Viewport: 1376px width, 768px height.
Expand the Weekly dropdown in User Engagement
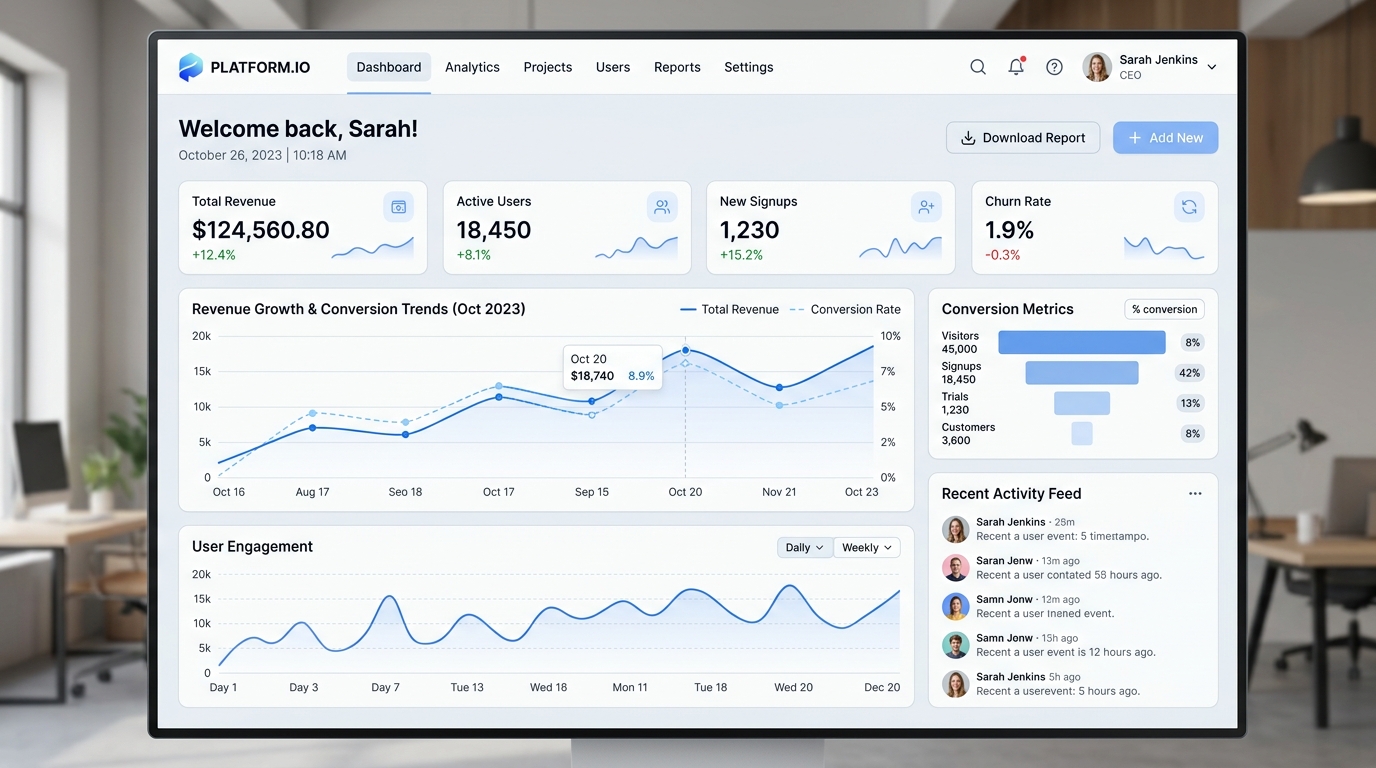(867, 548)
